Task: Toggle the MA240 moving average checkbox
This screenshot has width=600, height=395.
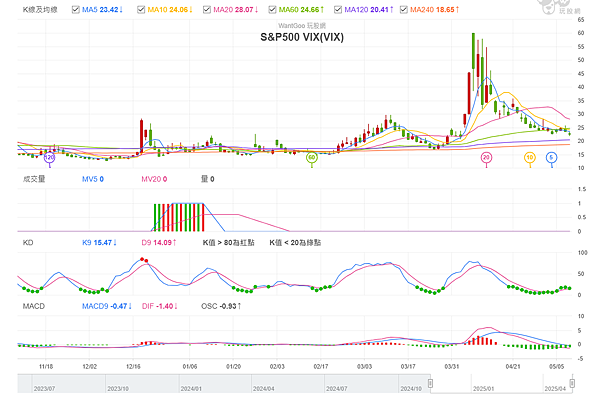Action: pos(403,10)
